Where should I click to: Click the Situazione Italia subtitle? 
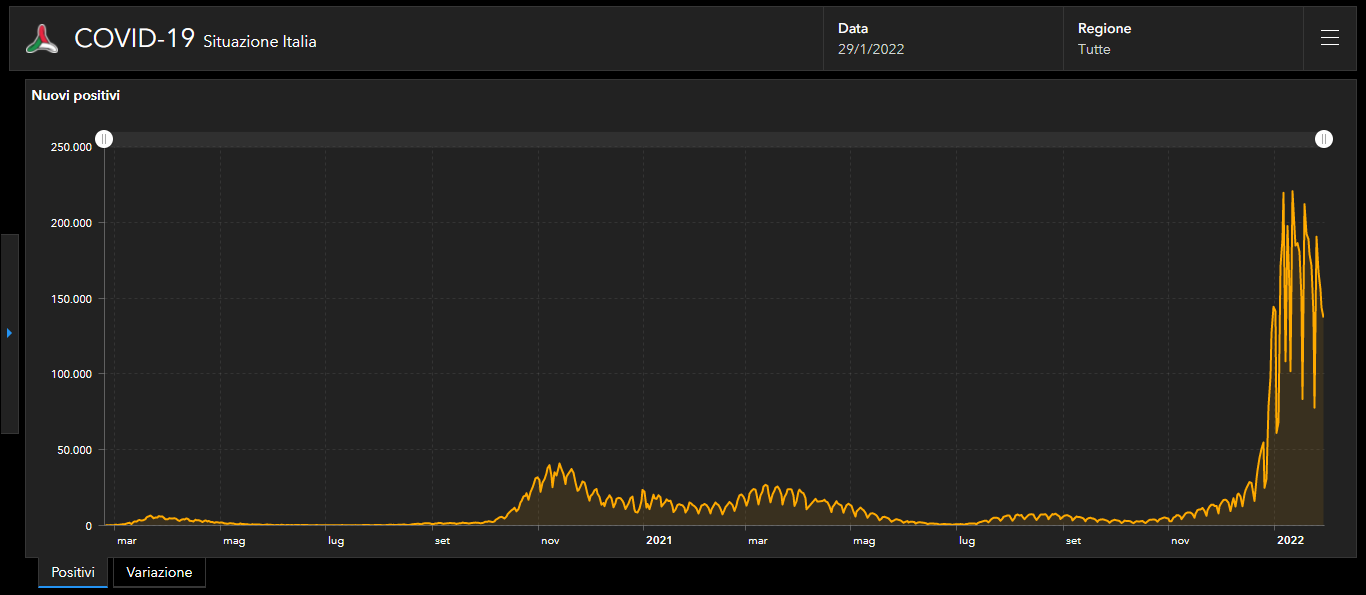tap(260, 42)
